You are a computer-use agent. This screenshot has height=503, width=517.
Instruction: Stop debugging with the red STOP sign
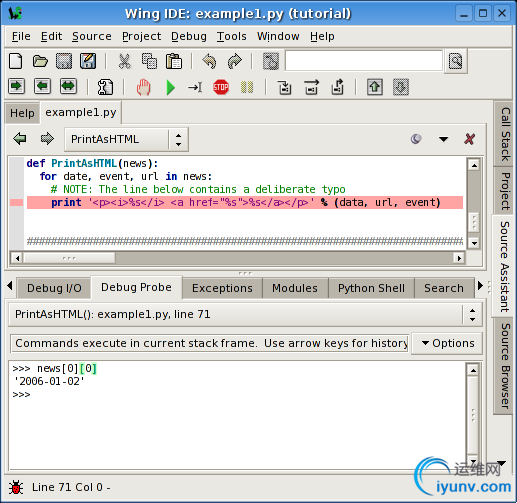pyautogui.click(x=221, y=87)
